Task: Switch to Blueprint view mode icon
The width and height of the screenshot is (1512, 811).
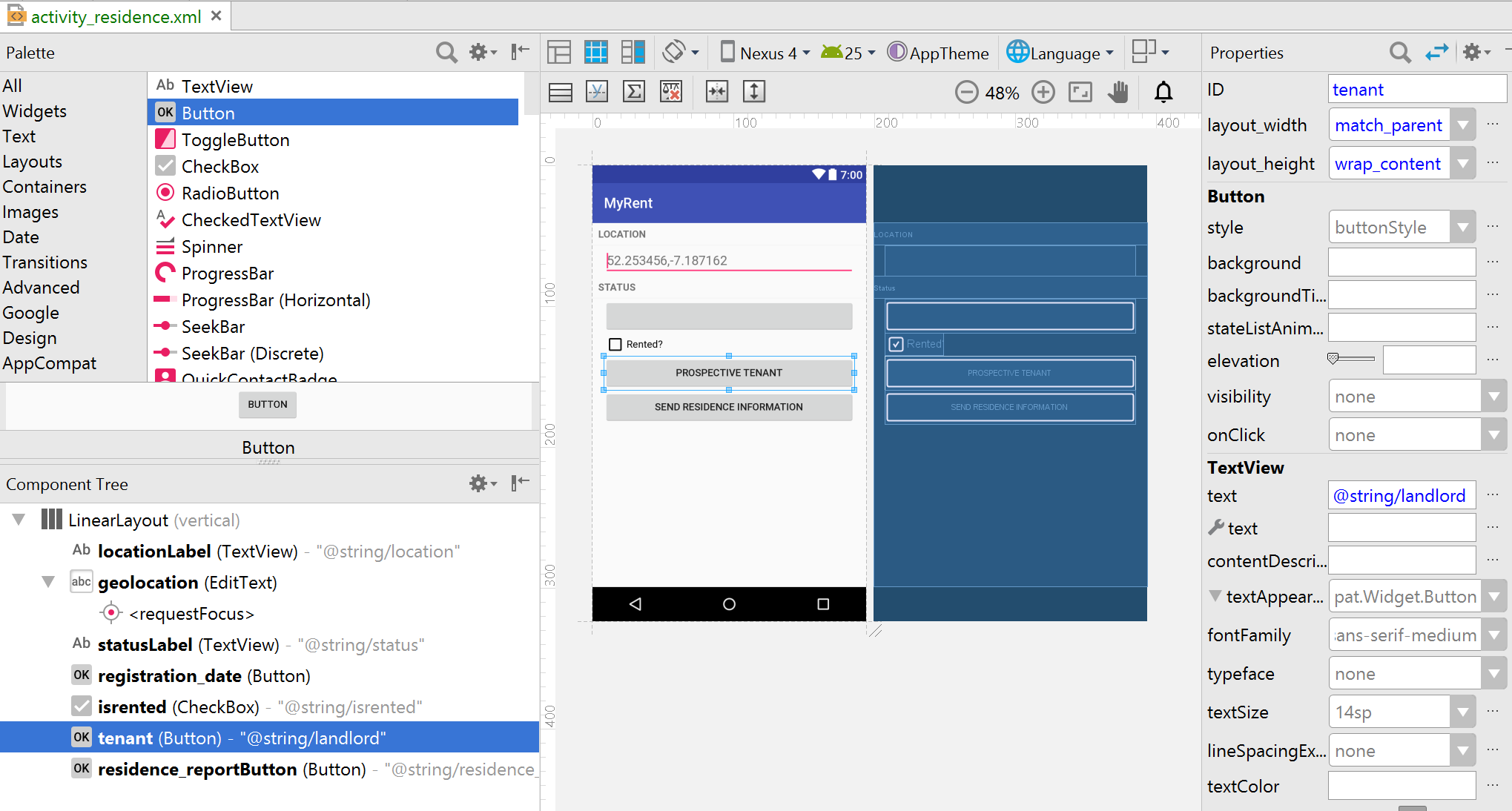Action: pyautogui.click(x=595, y=53)
